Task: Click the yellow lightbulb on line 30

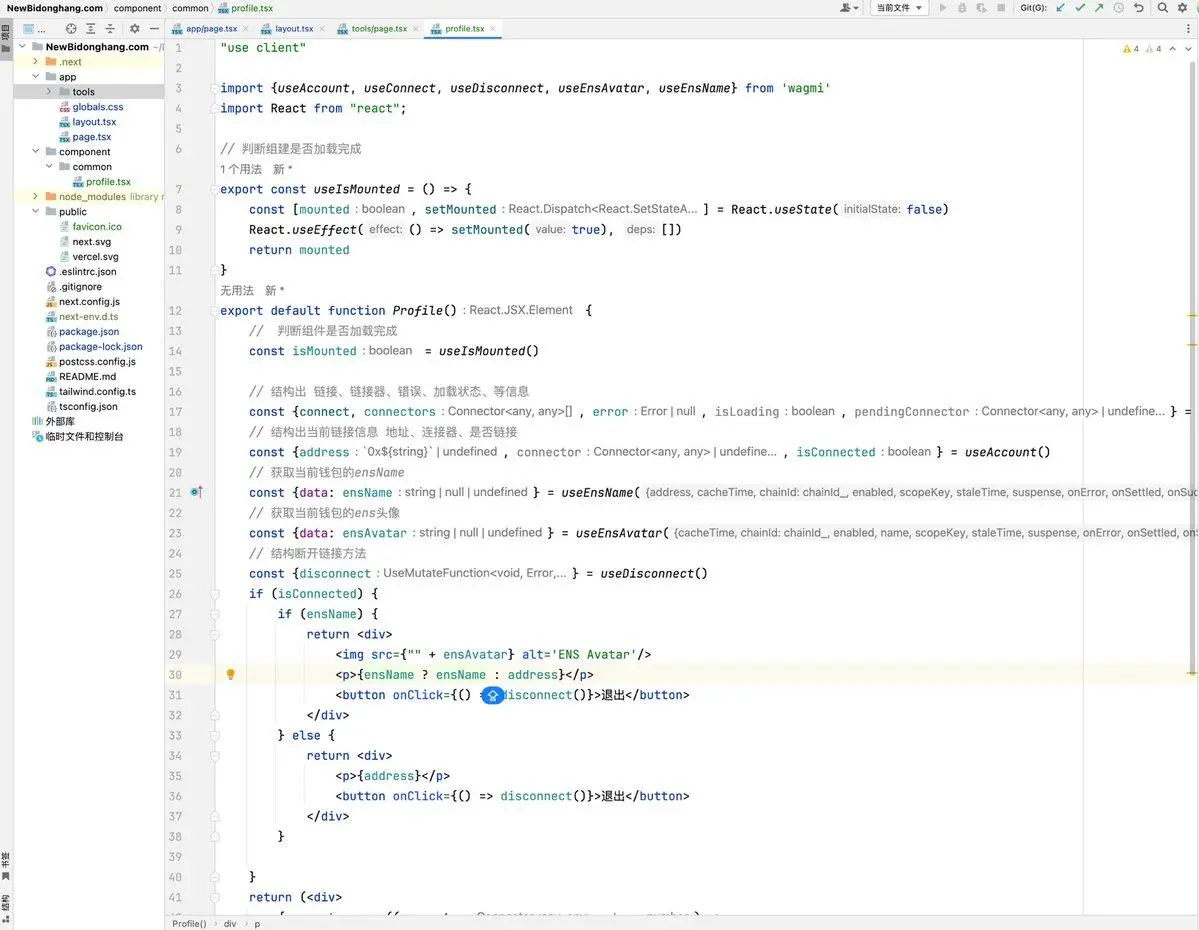Action: pos(230,675)
